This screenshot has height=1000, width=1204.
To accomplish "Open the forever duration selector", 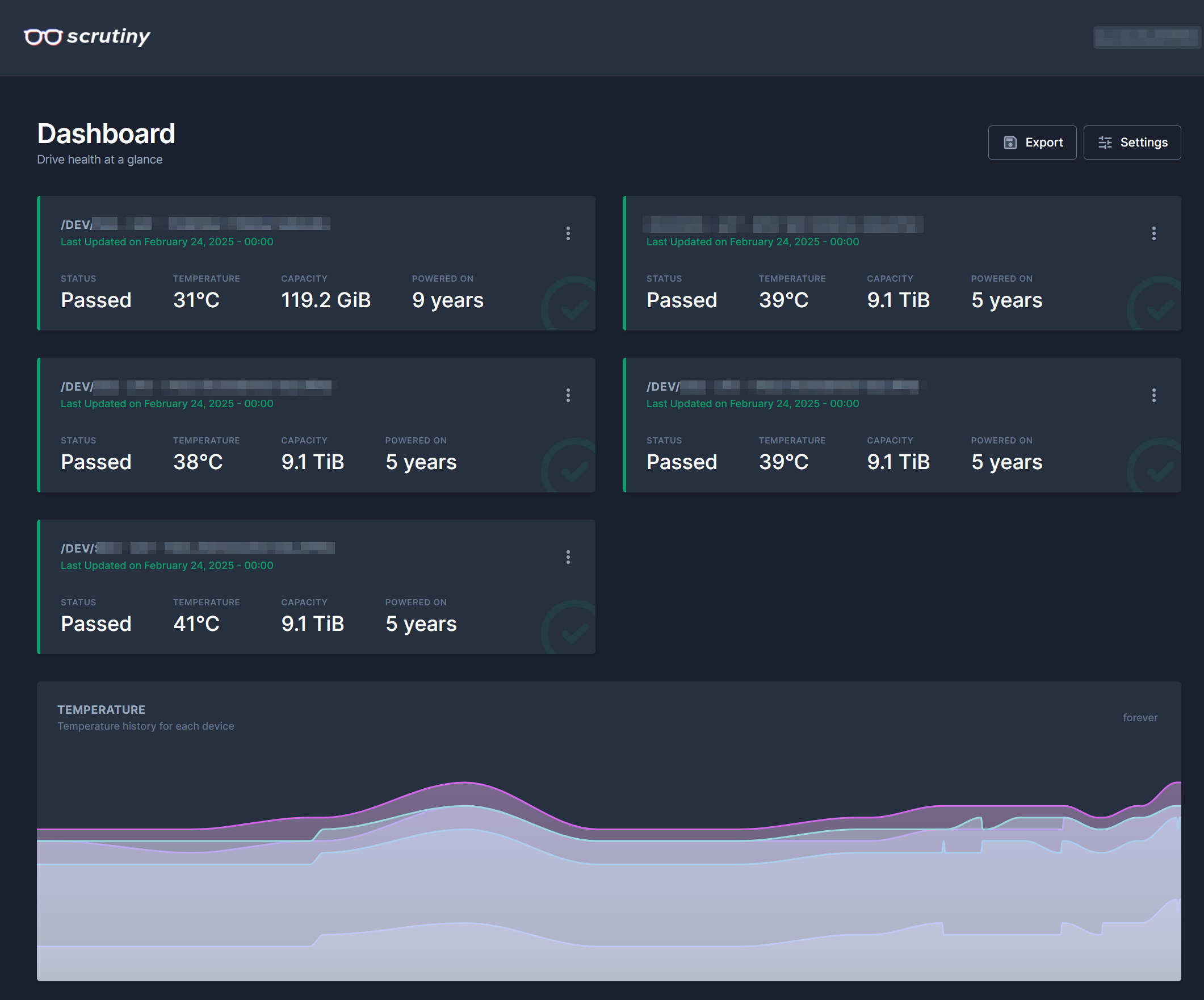I will [x=1139, y=717].
